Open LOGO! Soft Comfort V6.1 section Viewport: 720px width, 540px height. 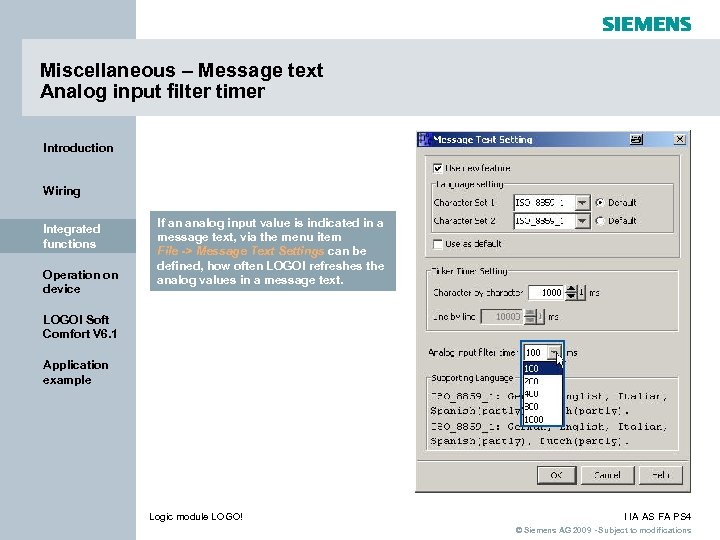(80, 326)
